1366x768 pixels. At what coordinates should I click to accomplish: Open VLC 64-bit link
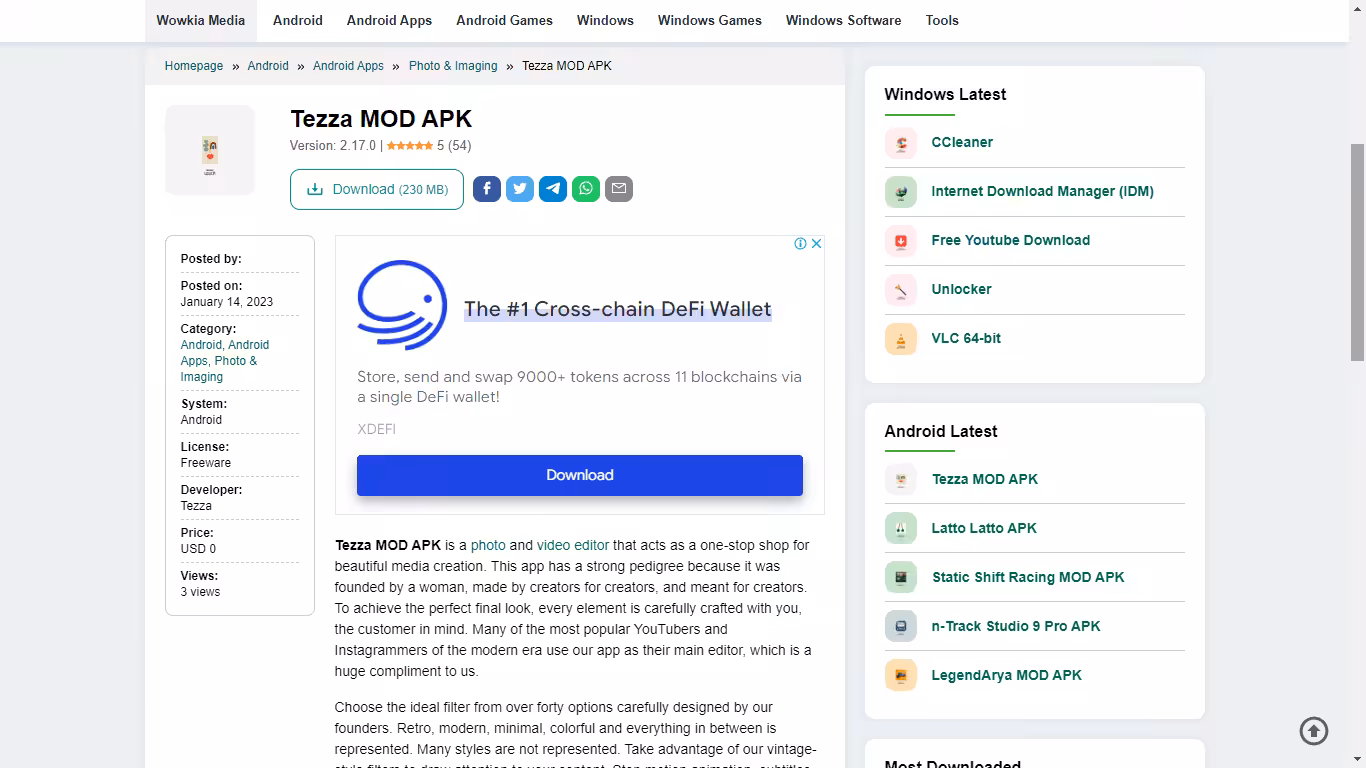[966, 338]
